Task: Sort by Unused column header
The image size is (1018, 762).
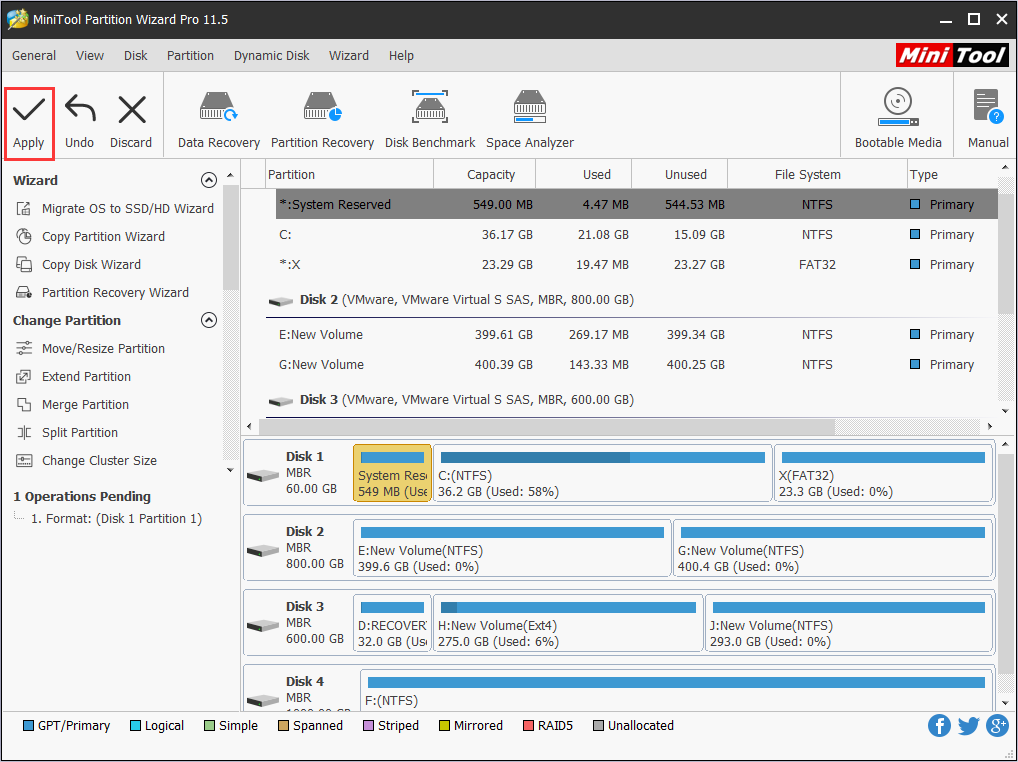Action: (679, 175)
